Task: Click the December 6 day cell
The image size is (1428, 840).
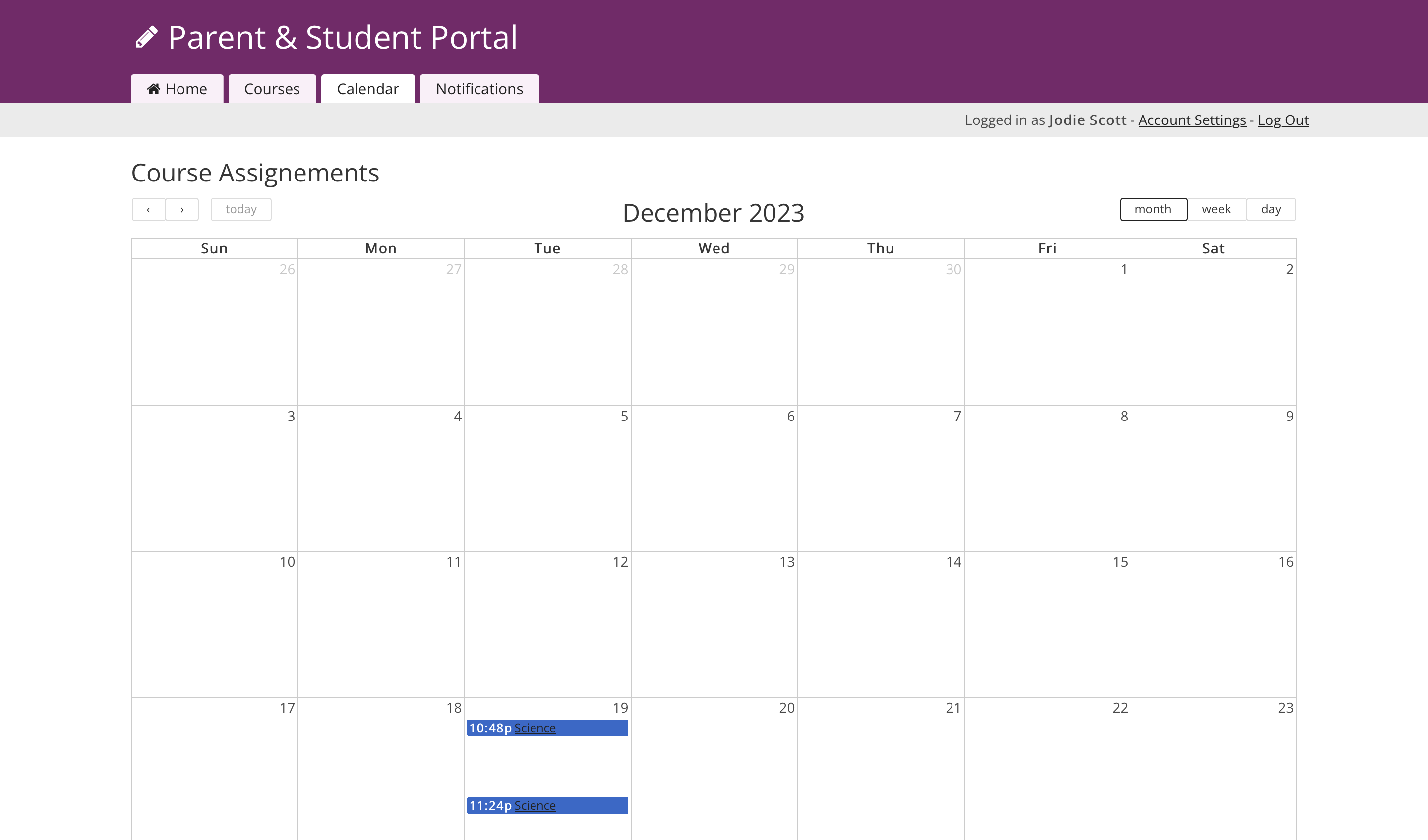Action: point(714,478)
